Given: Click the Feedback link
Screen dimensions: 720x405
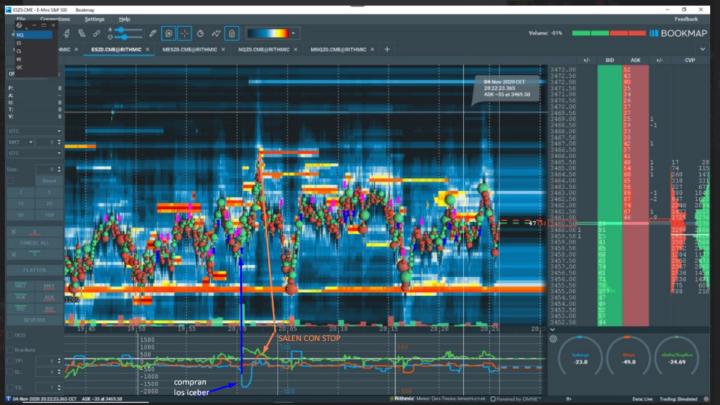Looking at the screenshot, I should coord(686,19).
